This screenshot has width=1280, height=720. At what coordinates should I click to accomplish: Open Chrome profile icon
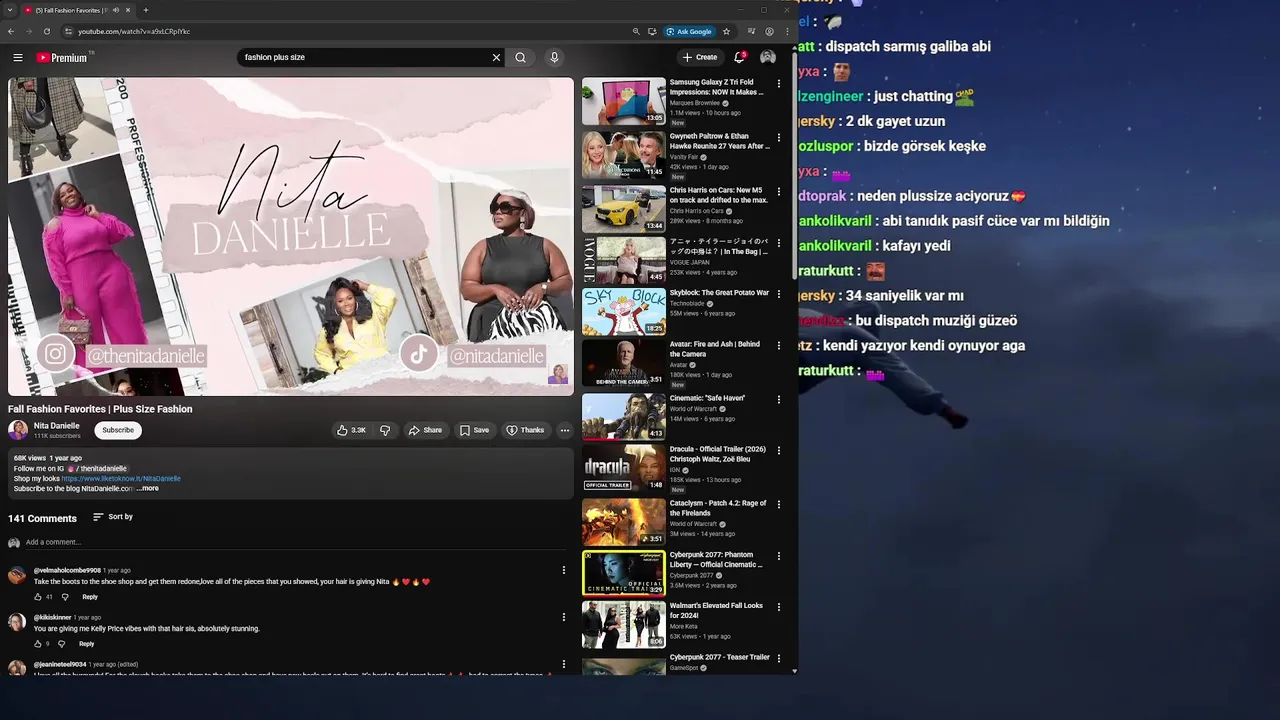click(x=769, y=31)
